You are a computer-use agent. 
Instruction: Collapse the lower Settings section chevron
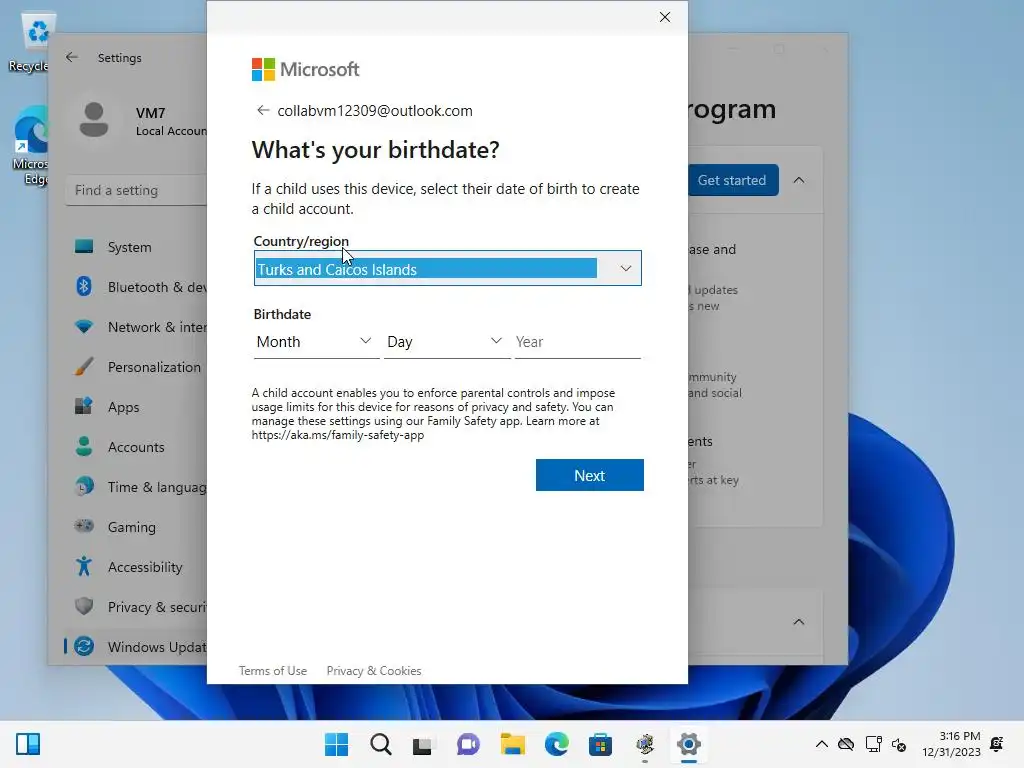click(x=799, y=622)
